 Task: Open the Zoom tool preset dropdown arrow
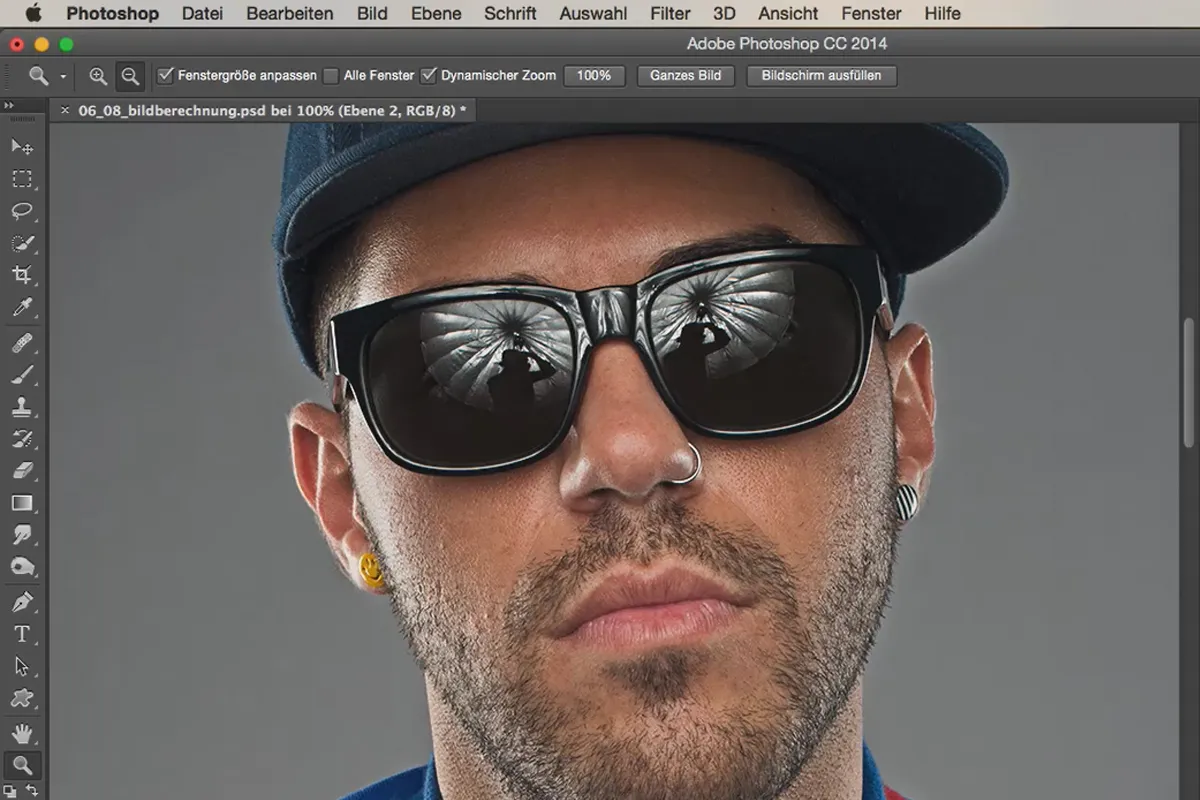(63, 76)
